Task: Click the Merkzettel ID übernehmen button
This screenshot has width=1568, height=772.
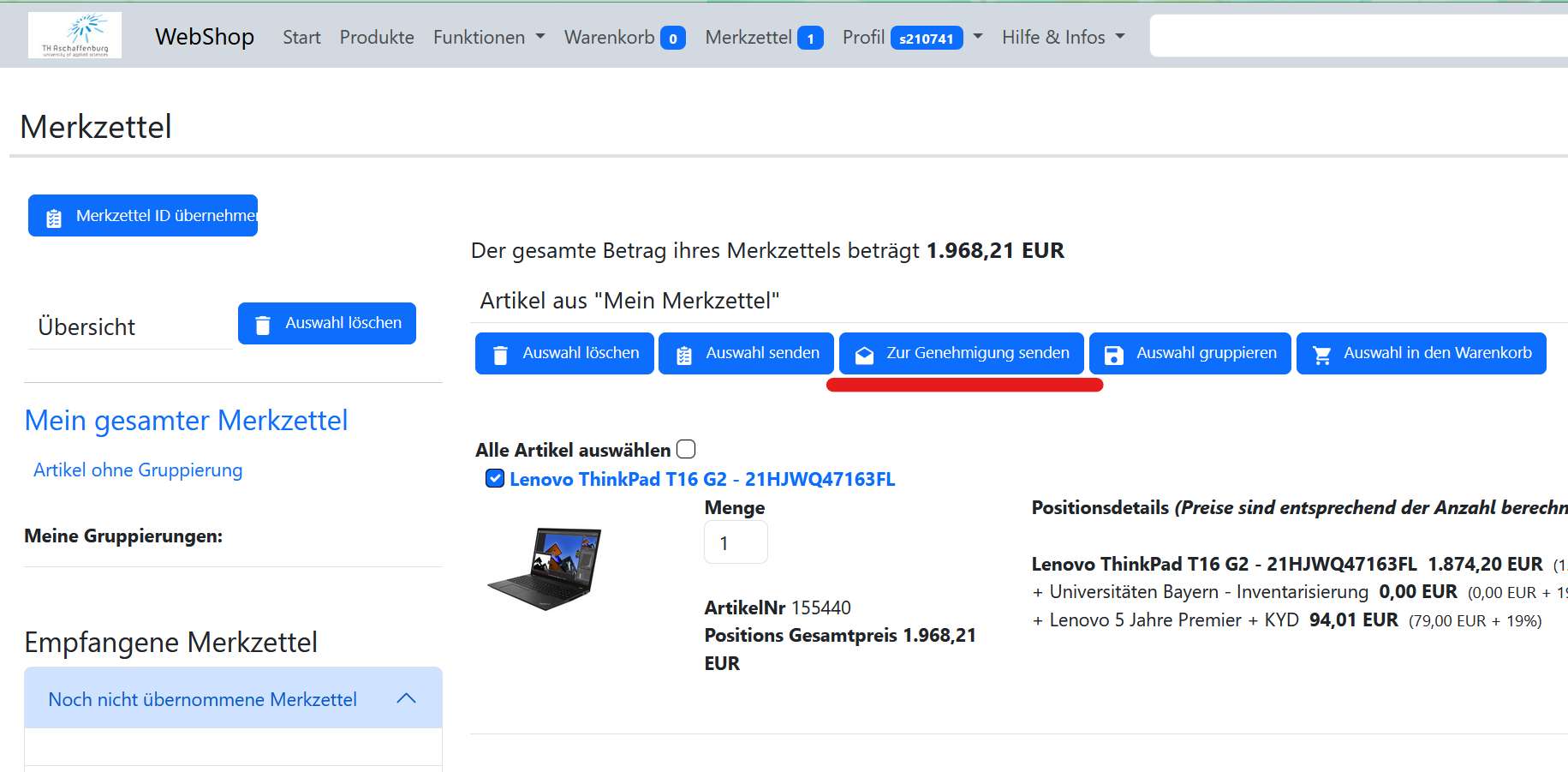Action: pos(143,215)
